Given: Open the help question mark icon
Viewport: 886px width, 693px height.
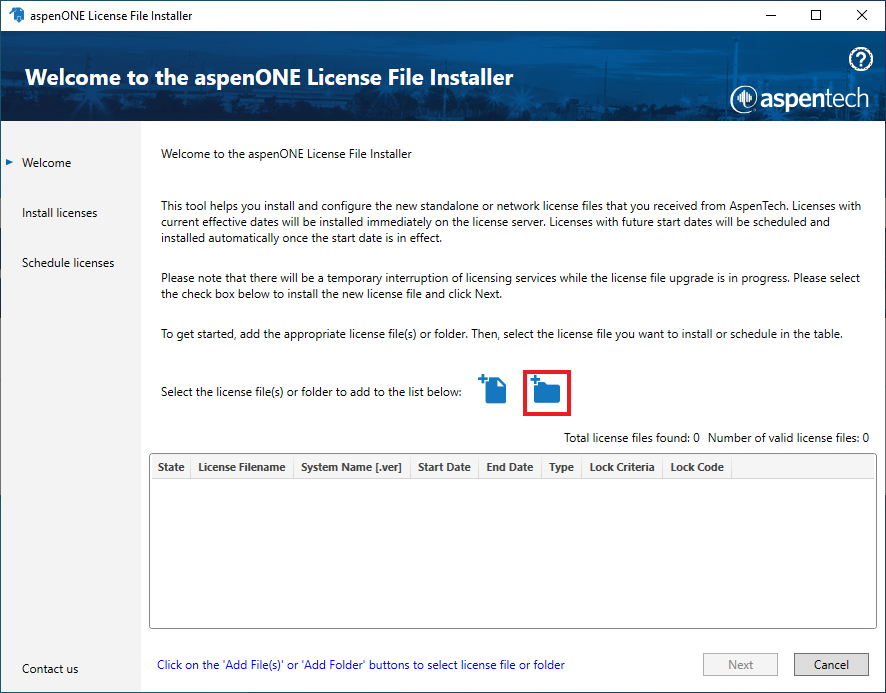Looking at the screenshot, I should point(861,59).
